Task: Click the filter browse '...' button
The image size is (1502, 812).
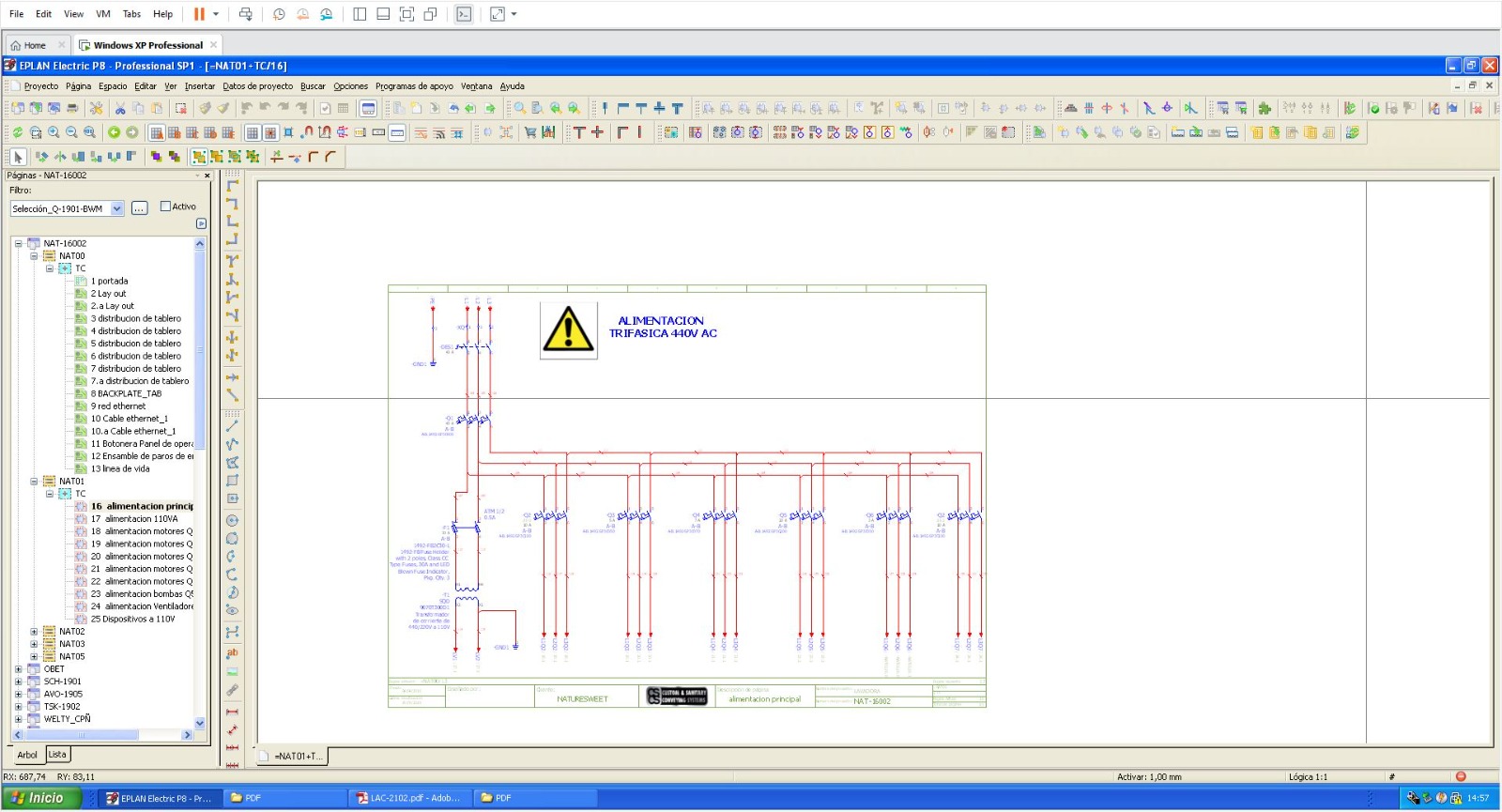Action: coord(139,208)
